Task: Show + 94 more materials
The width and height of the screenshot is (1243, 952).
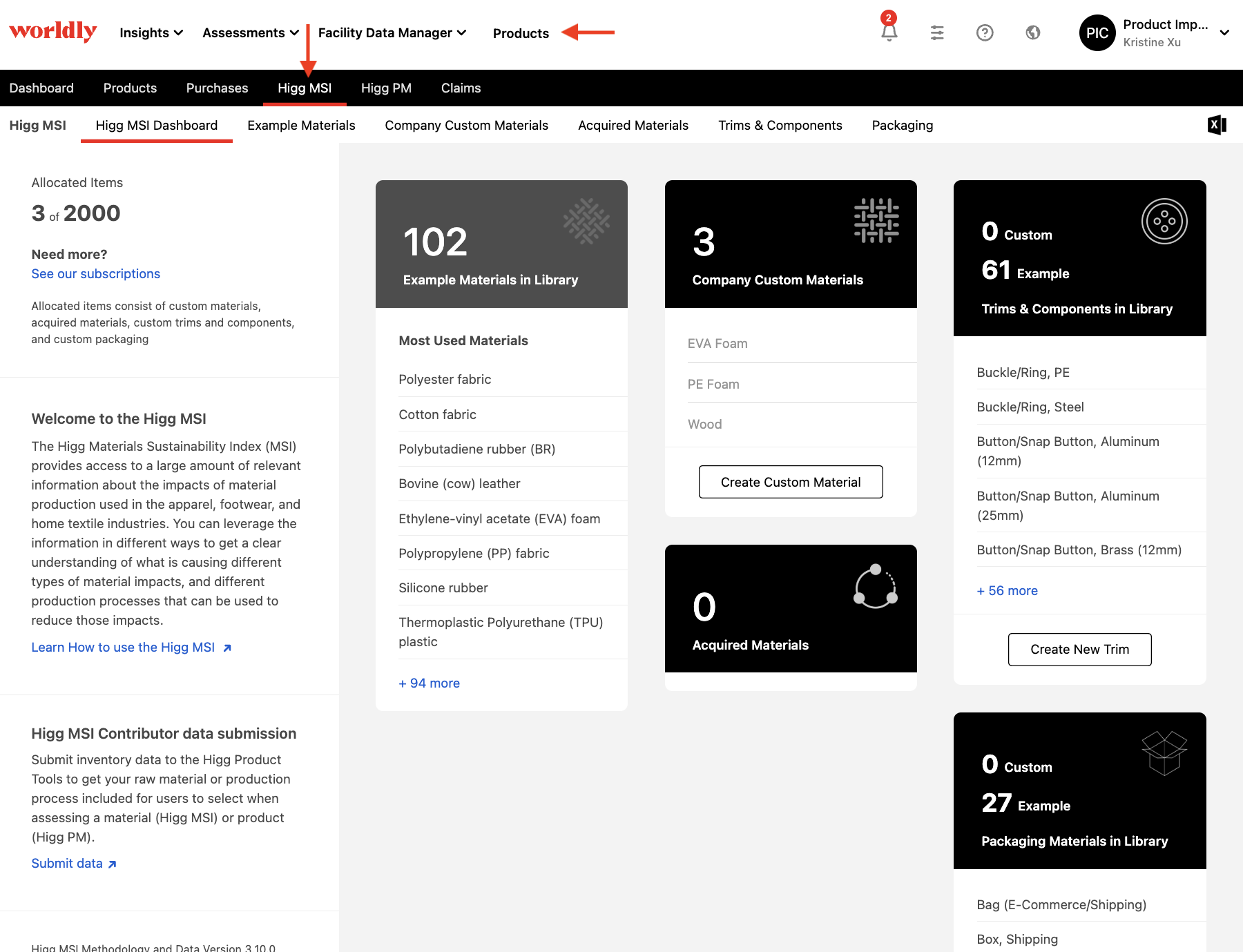Action: click(429, 683)
